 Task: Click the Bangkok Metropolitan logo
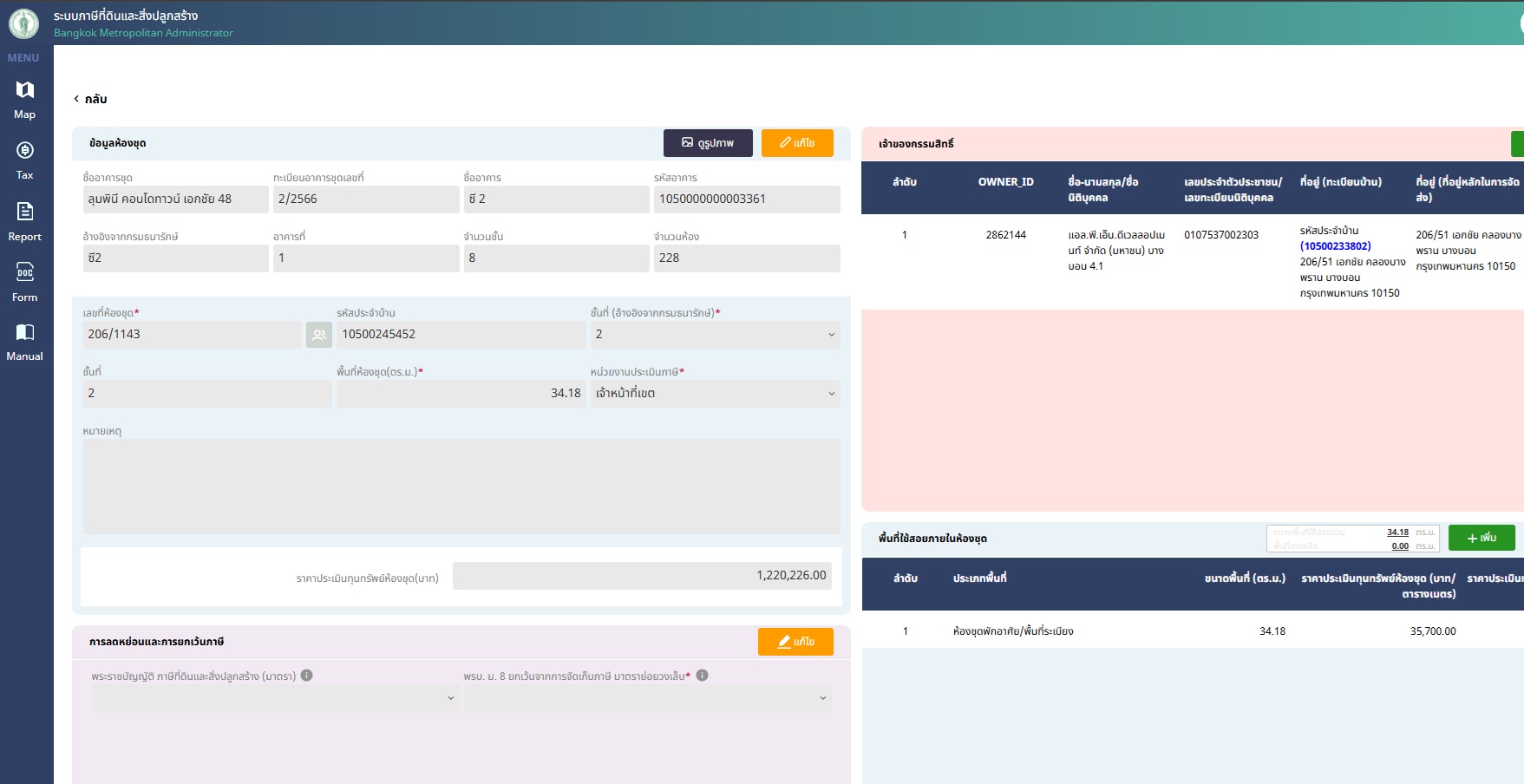[x=23, y=23]
